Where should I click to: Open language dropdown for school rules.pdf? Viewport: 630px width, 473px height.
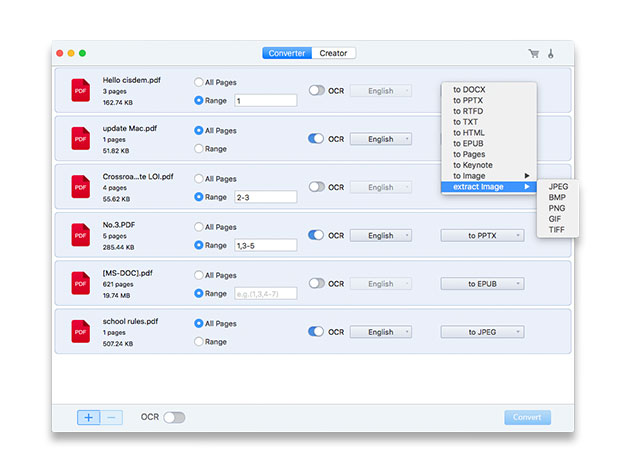pos(381,332)
